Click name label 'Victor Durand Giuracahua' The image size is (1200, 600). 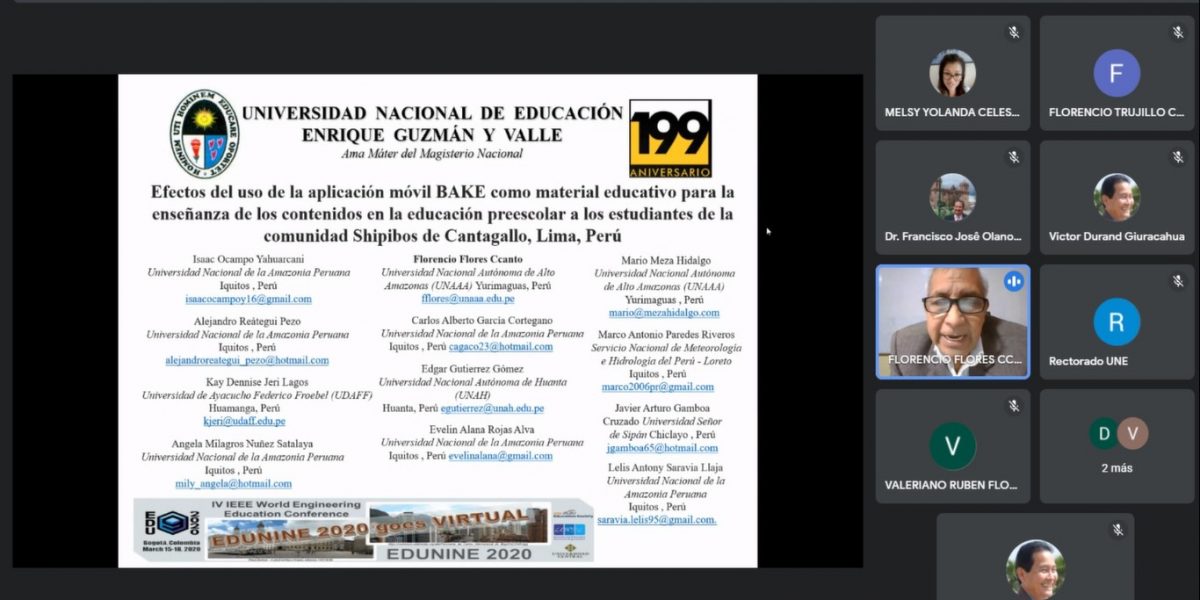(x=1116, y=237)
